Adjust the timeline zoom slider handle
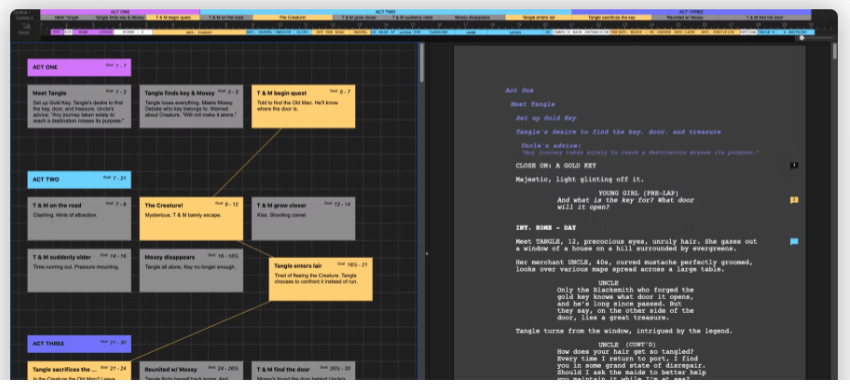This screenshot has height=389, width=850. tap(802, 38)
